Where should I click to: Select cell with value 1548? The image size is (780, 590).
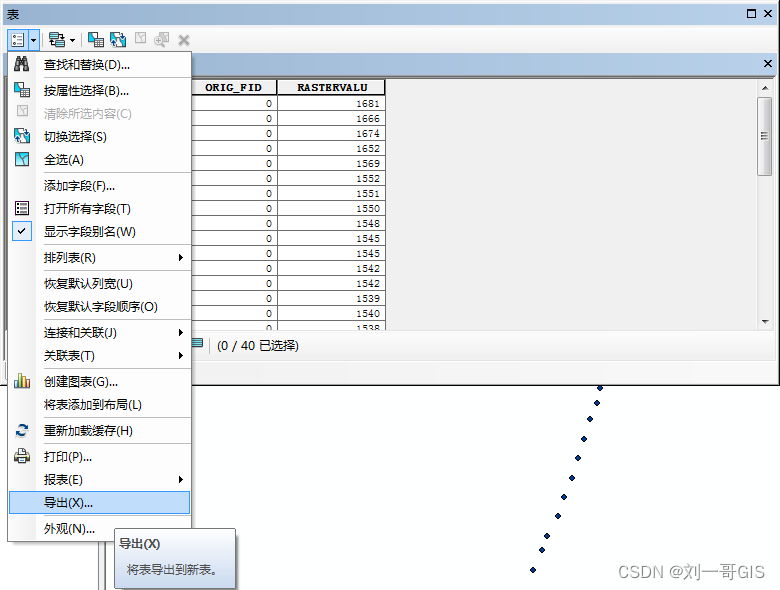[332, 223]
